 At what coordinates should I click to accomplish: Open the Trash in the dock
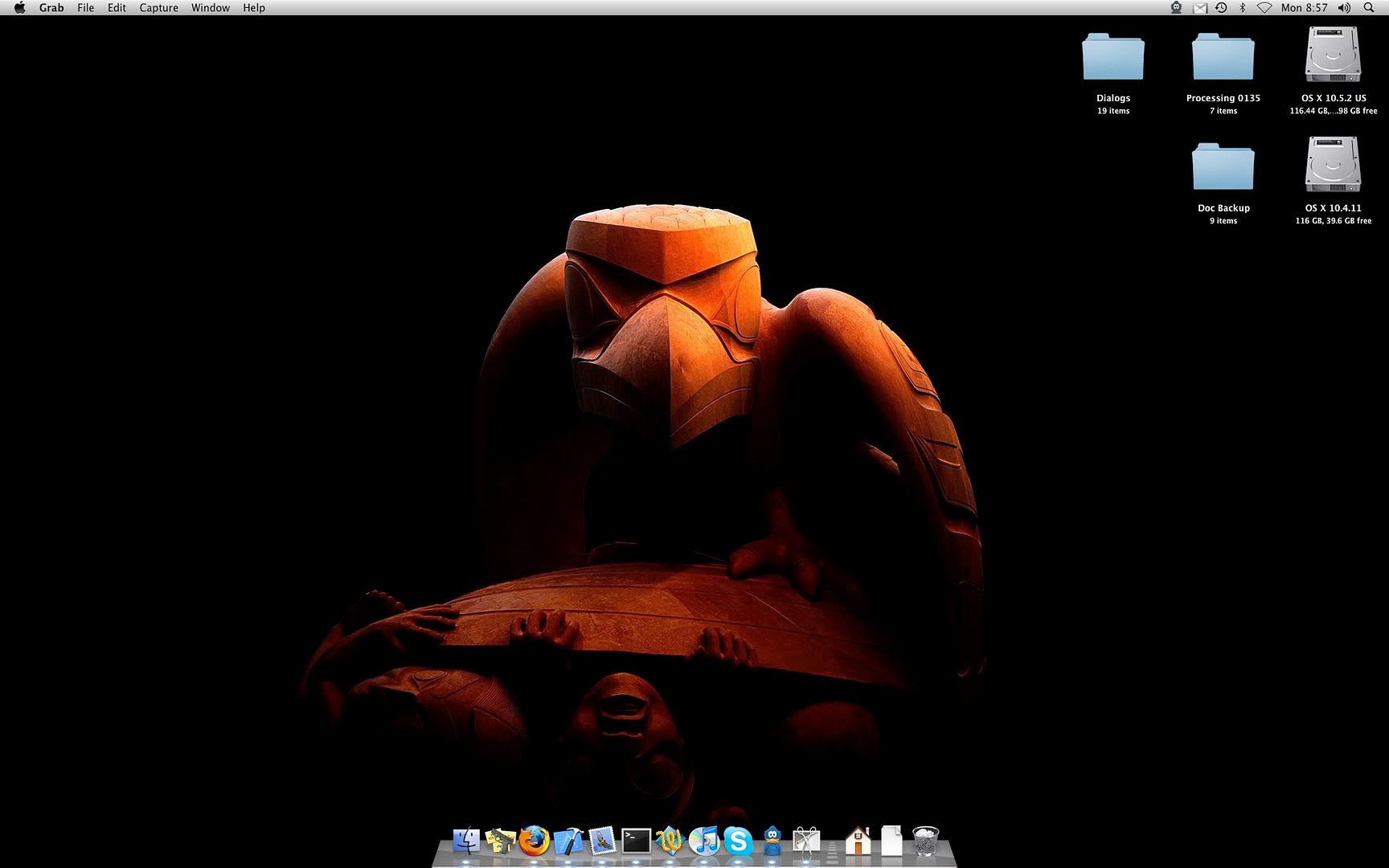925,841
